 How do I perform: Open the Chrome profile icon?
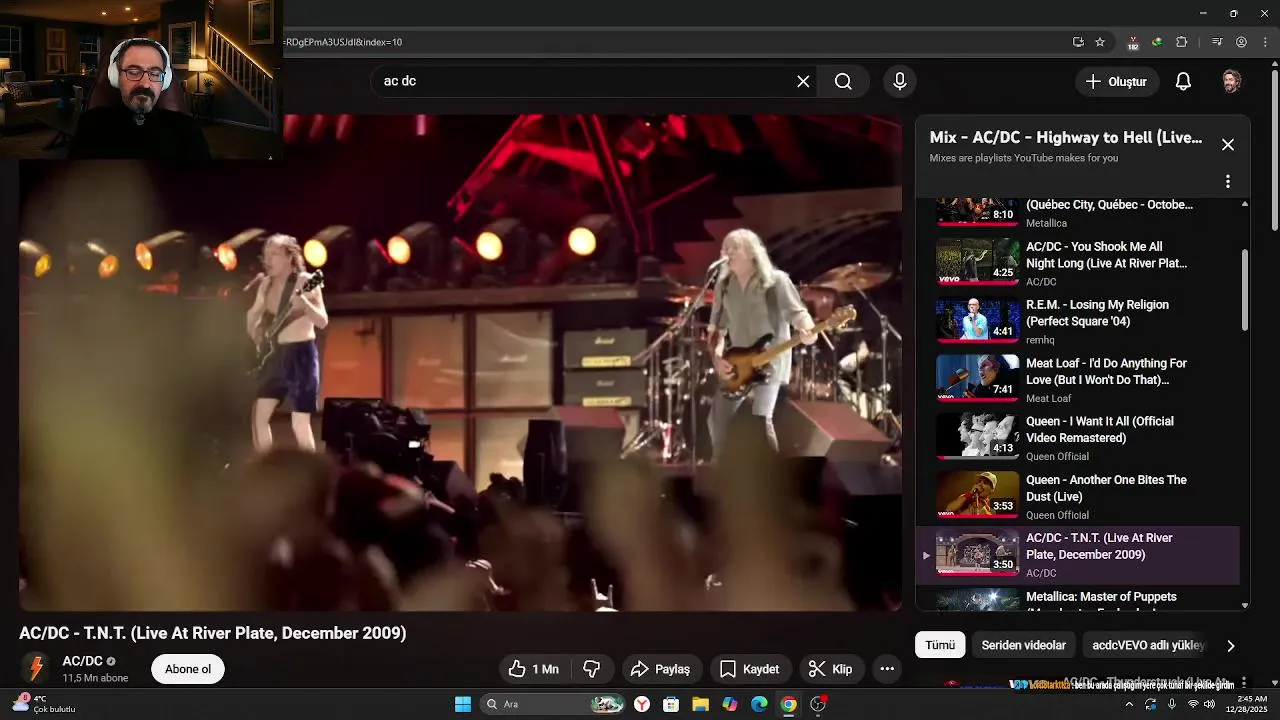pyautogui.click(x=1241, y=42)
